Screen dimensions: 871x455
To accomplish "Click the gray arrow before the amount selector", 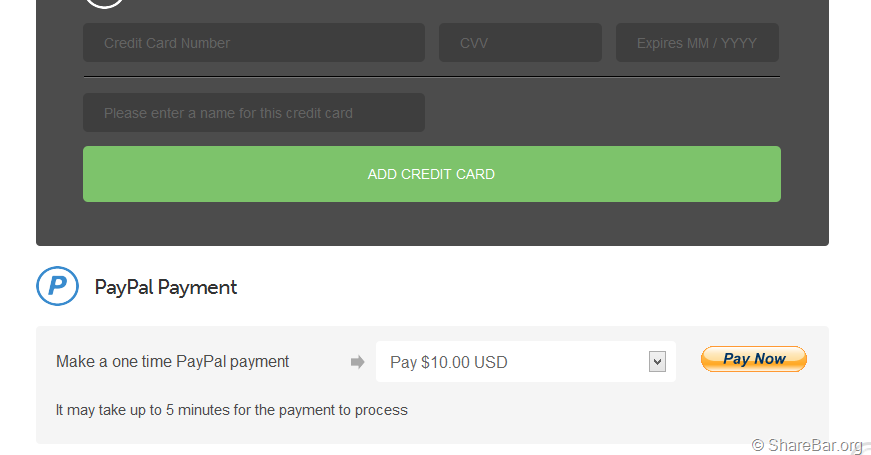I will (x=357, y=362).
